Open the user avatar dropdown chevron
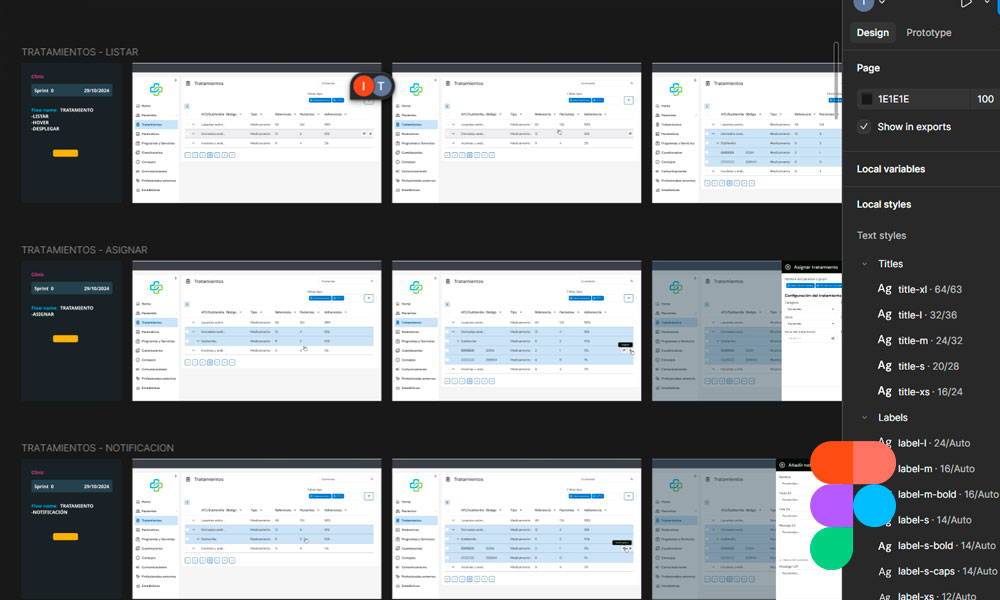 881,3
